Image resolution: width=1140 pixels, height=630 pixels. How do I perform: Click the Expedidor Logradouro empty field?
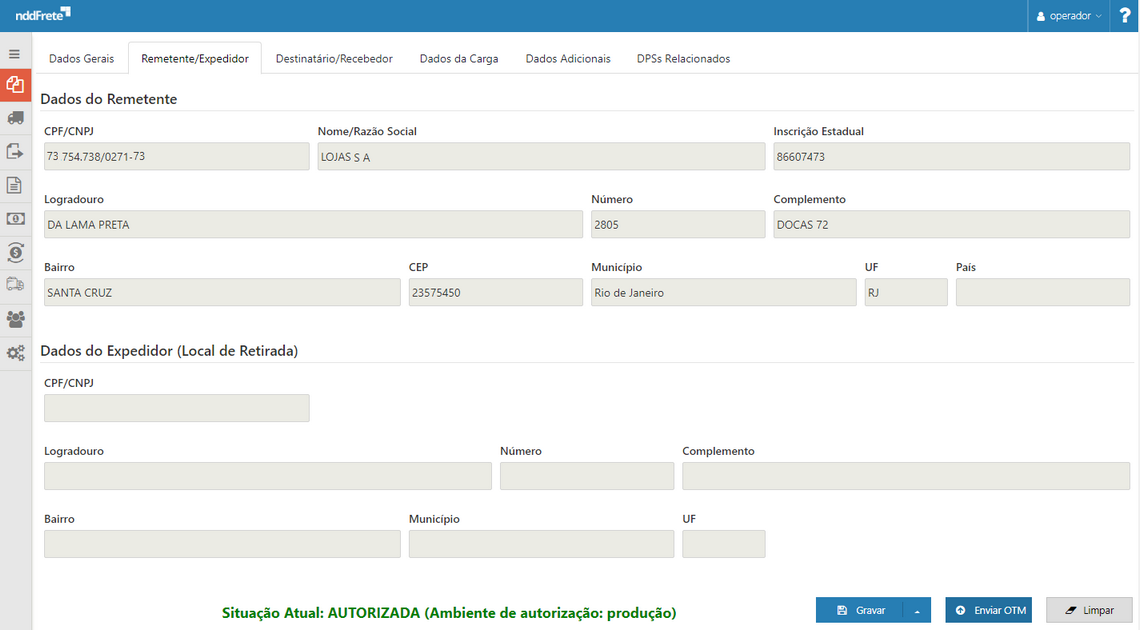click(x=268, y=476)
